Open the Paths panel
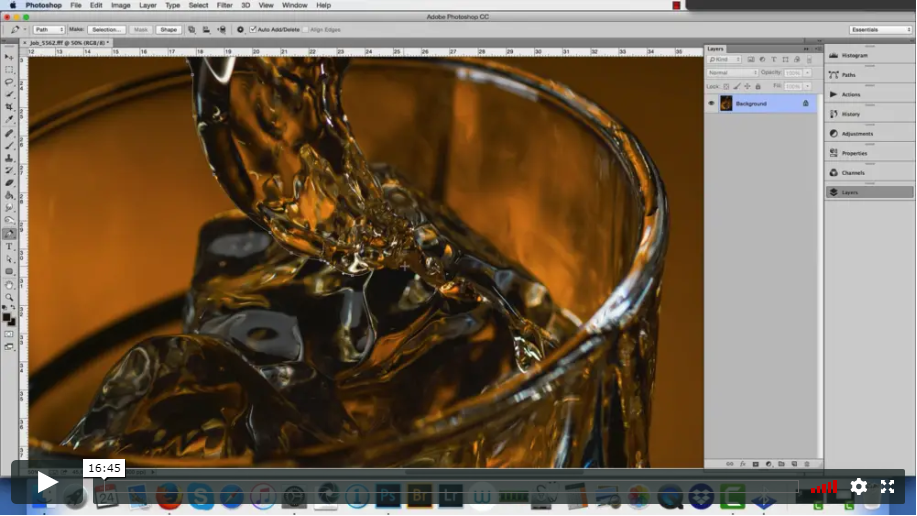The height and width of the screenshot is (516, 917). click(870, 75)
